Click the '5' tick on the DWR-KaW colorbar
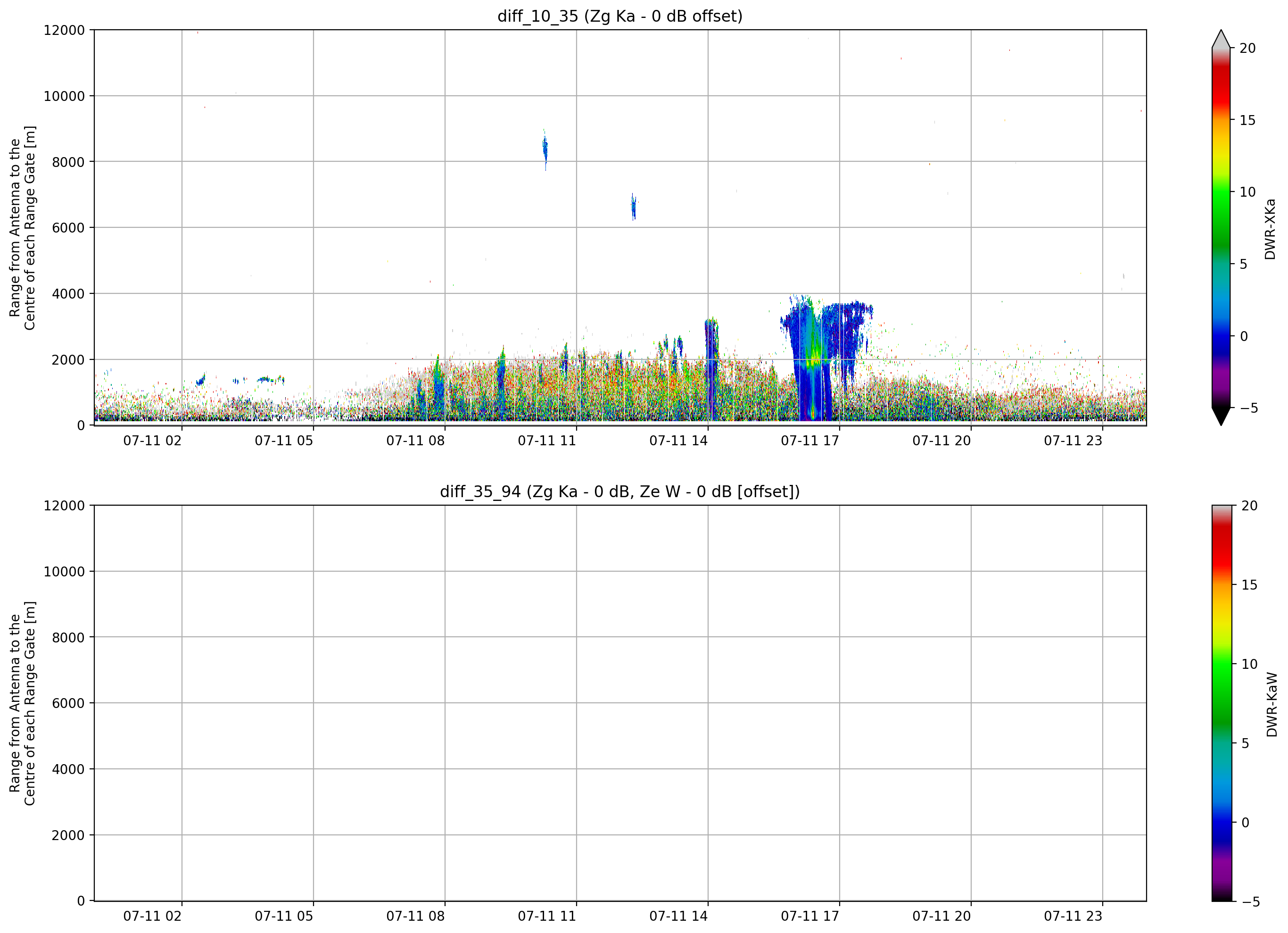Screen dimensions: 1288x933 point(1245,743)
